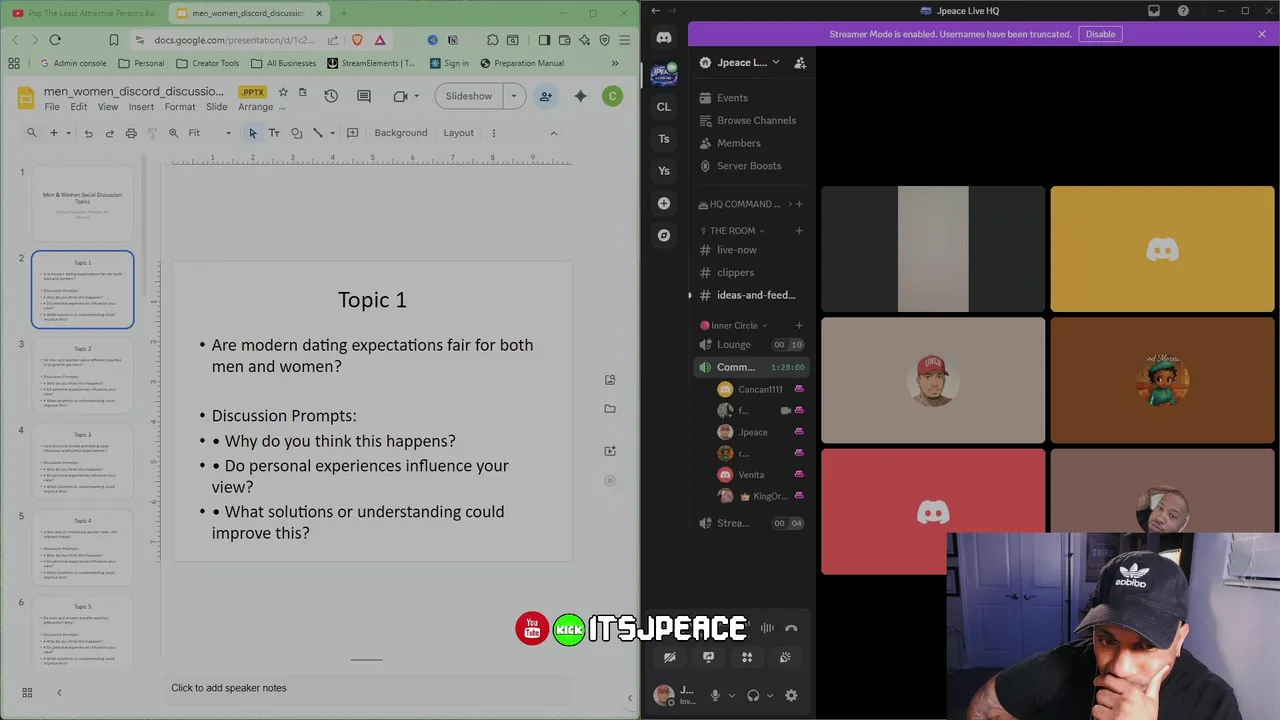This screenshot has width=1280, height=720.
Task: Open the Arrange menu
Action: [256, 107]
